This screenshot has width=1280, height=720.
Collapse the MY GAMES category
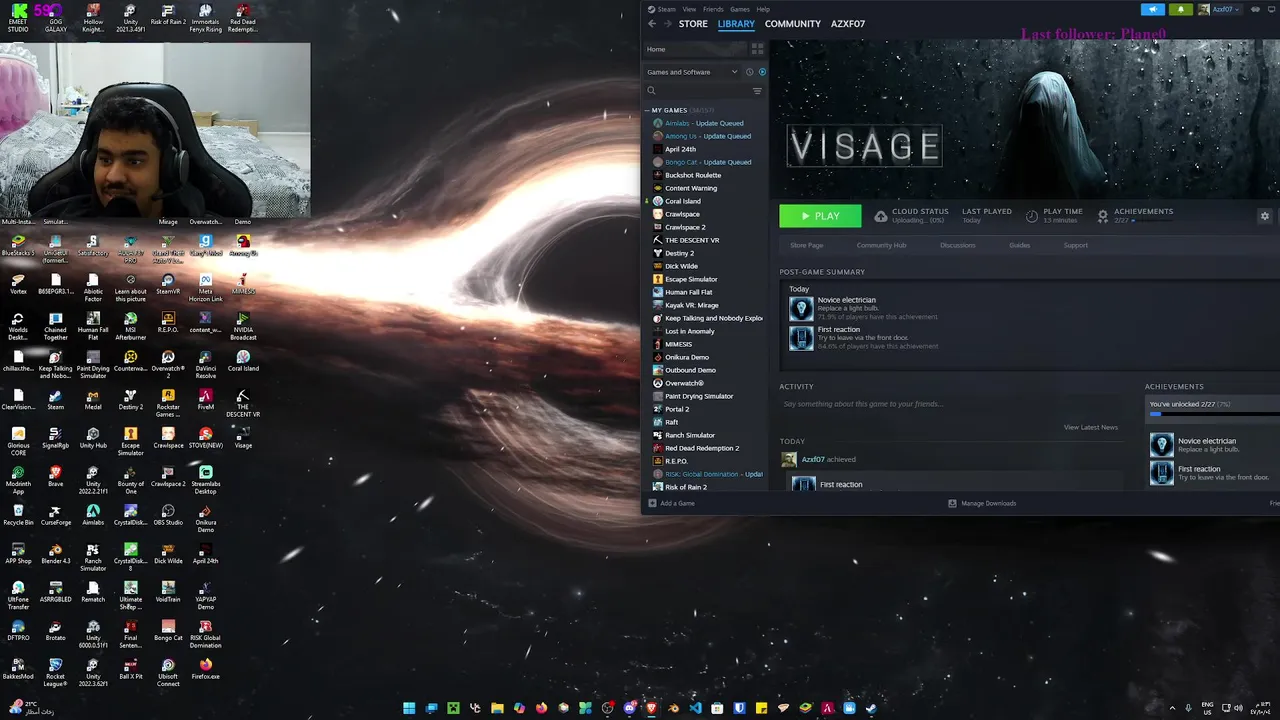(x=647, y=110)
